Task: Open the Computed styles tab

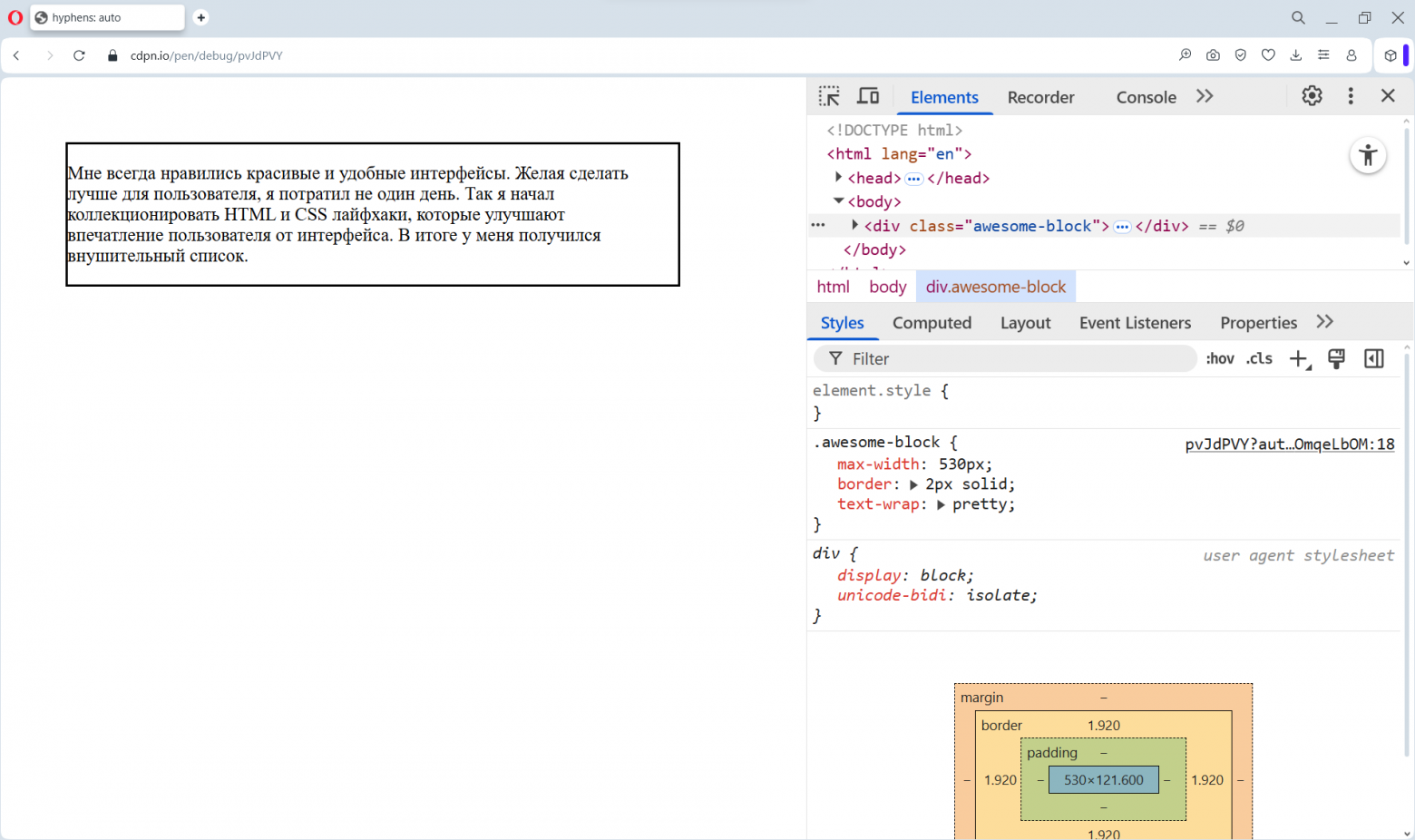Action: click(x=932, y=323)
